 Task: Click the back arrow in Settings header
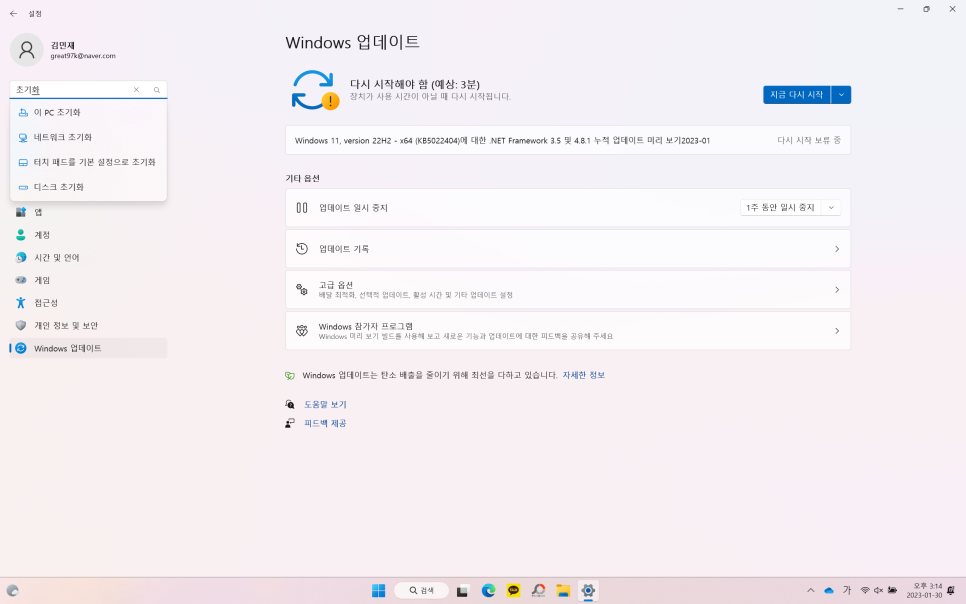pyautogui.click(x=14, y=13)
